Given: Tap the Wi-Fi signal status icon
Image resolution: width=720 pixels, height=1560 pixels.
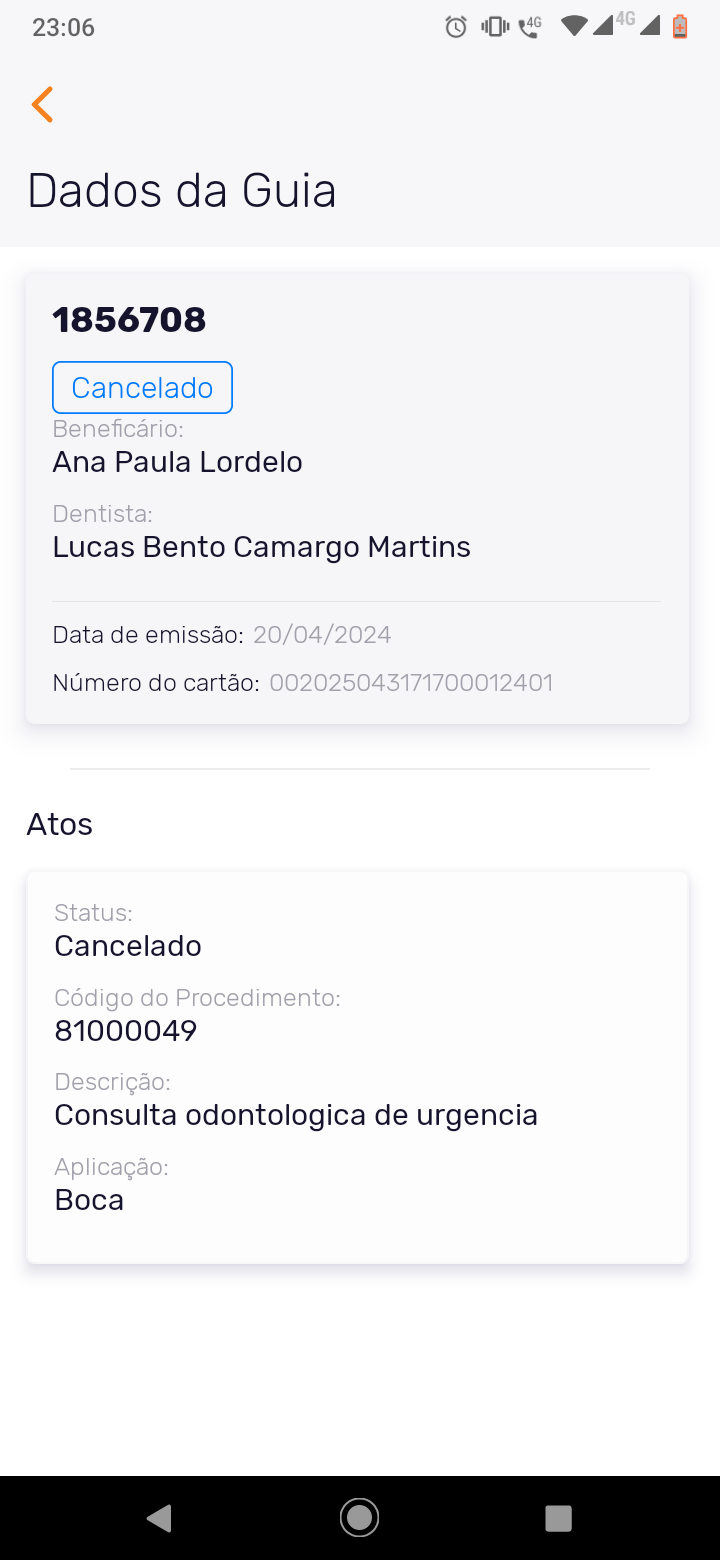Looking at the screenshot, I should tap(573, 27).
